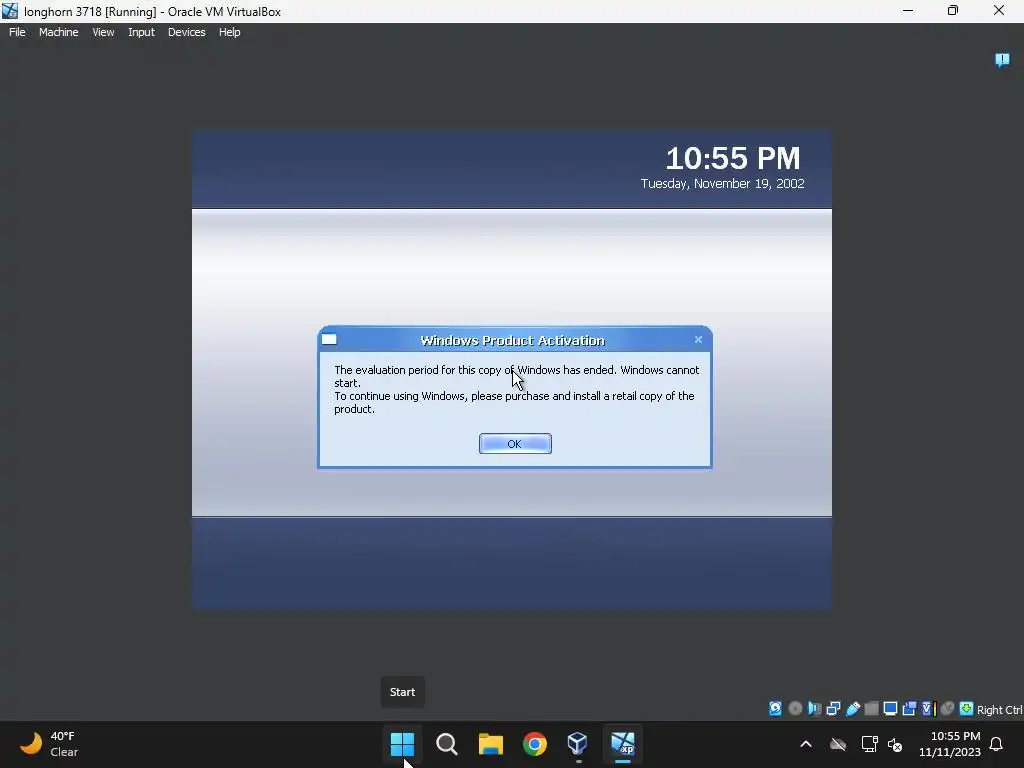Open taskbar Search
Viewport: 1024px width, 768px height.
point(447,744)
